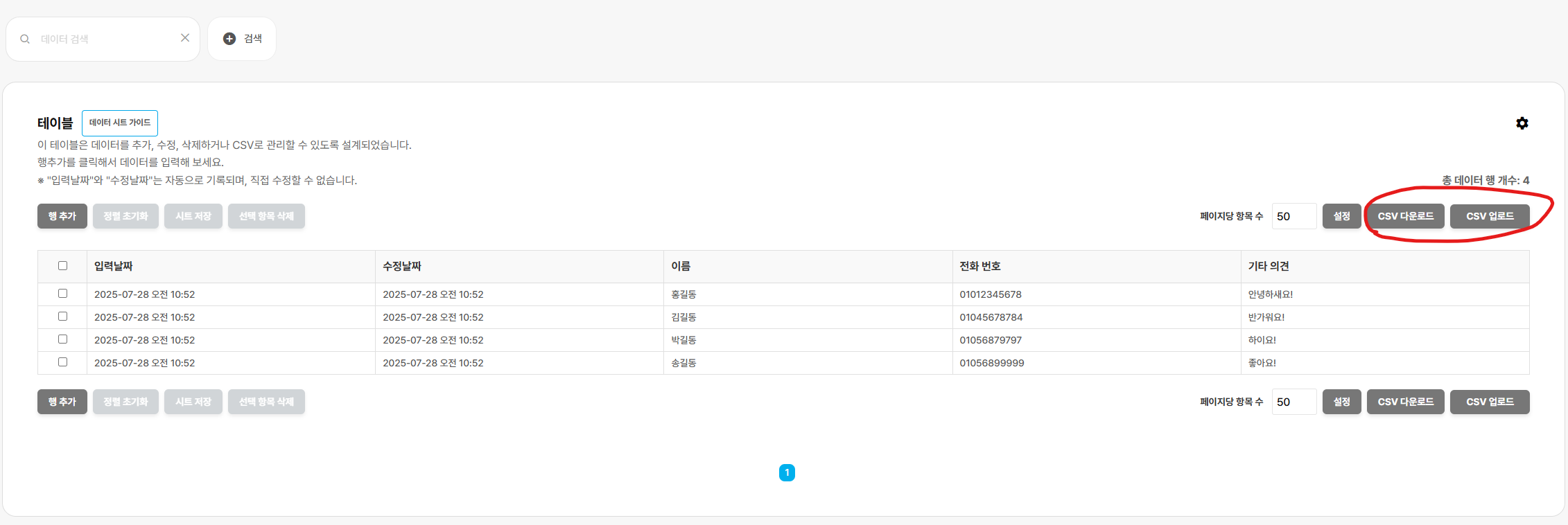Click top CSV 업로드 button
This screenshot has height=525, width=1568.
point(1490,216)
